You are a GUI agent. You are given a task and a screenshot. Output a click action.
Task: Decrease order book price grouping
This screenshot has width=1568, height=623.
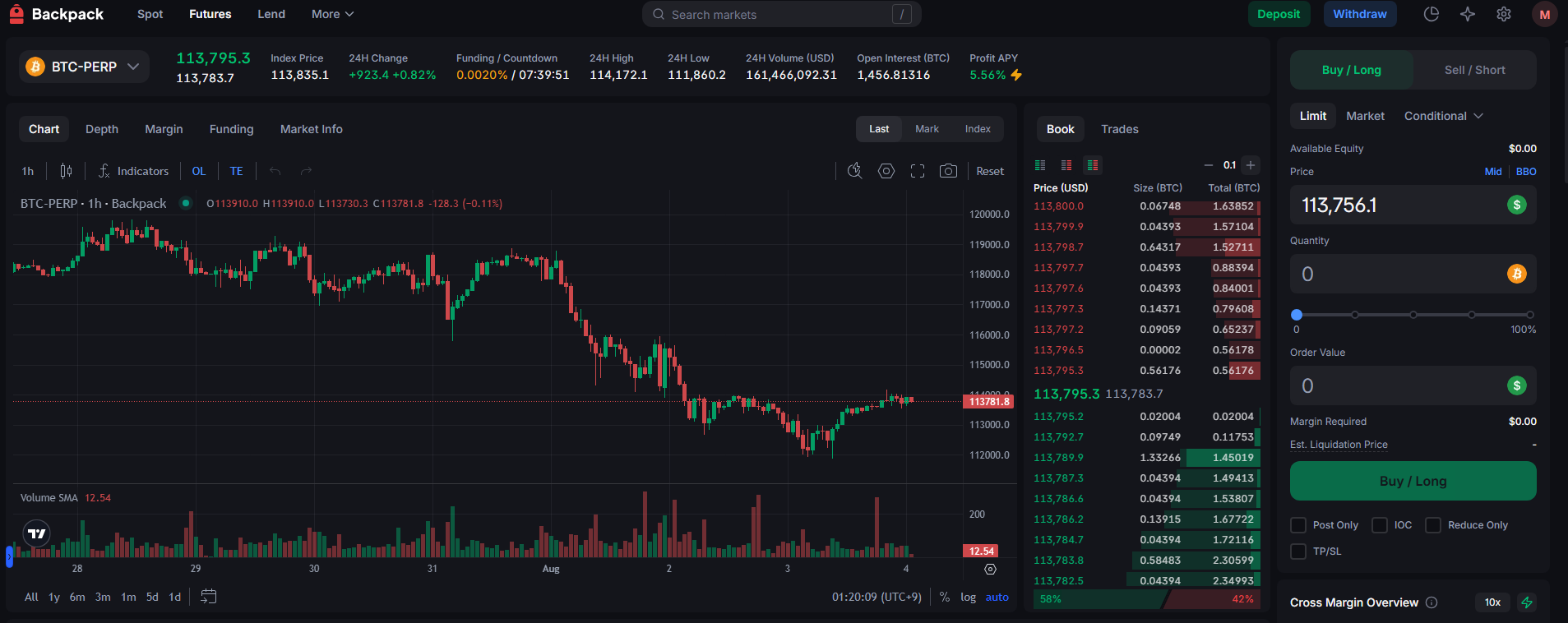(x=1209, y=165)
